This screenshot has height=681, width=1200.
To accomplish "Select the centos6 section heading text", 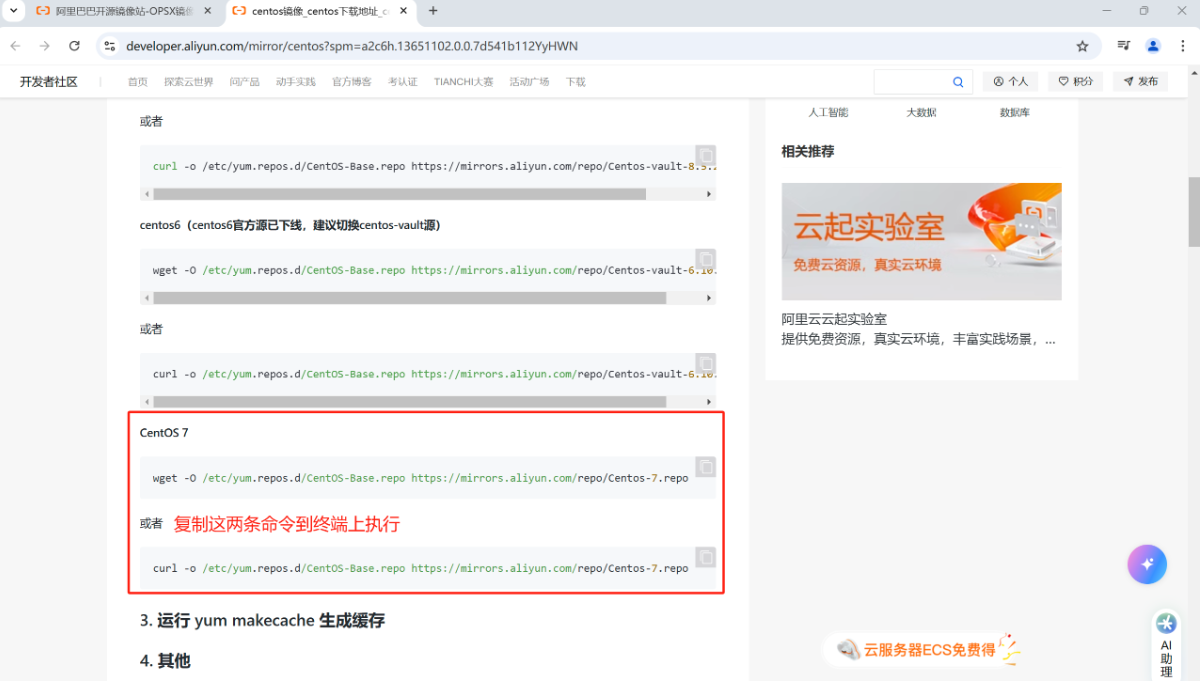I will (290, 225).
